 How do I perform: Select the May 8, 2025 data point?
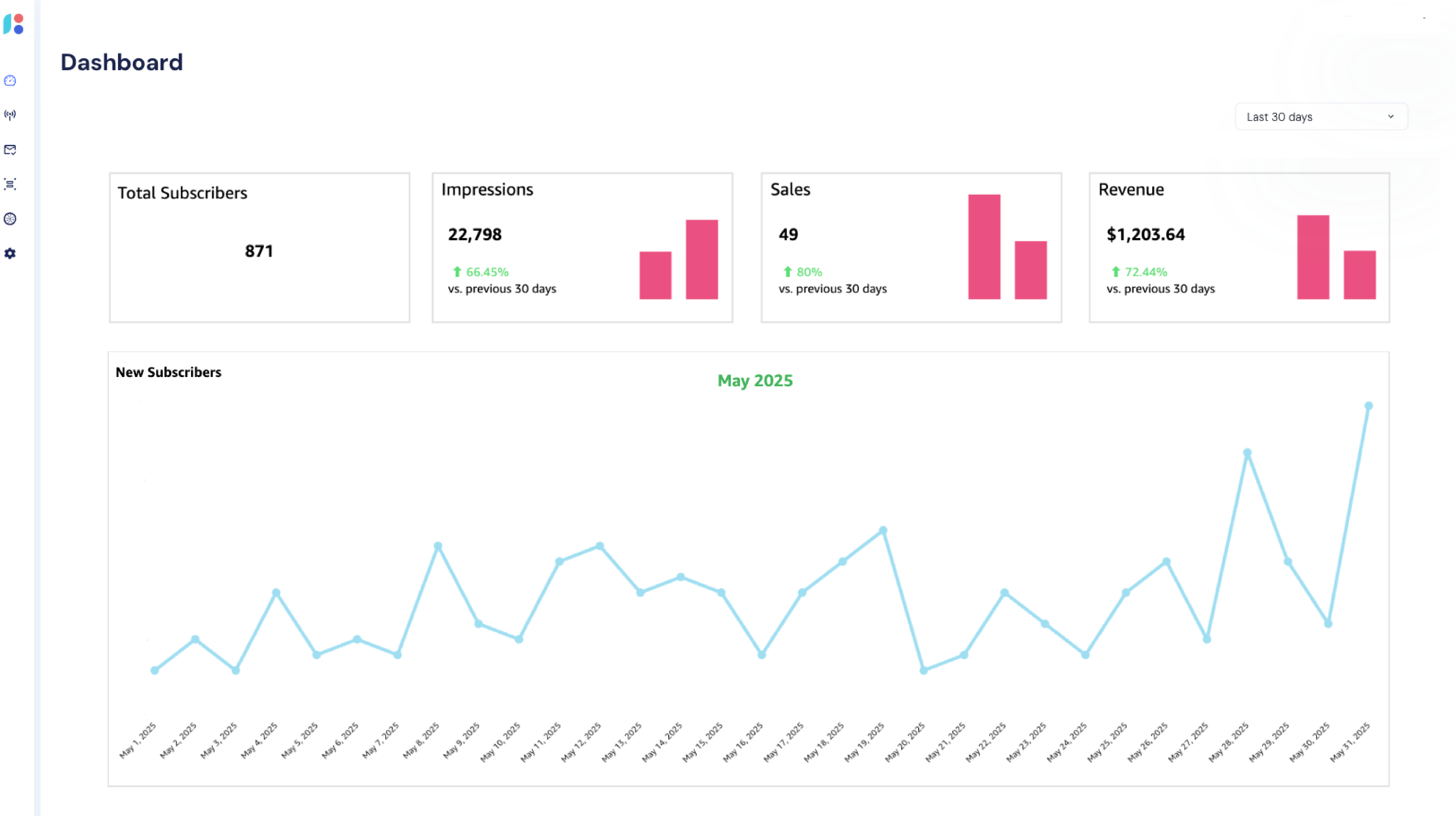click(438, 546)
